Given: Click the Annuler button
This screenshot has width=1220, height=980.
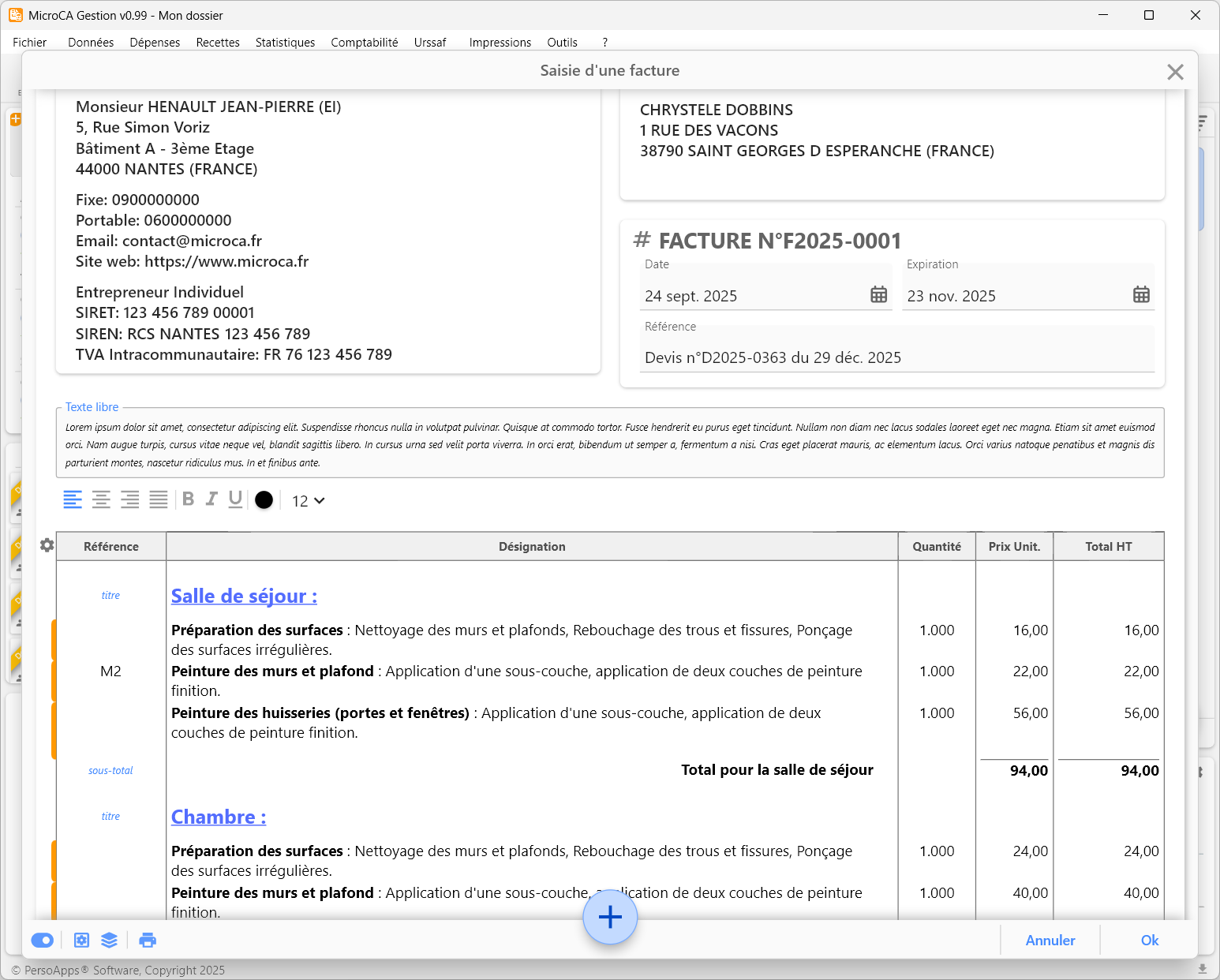Looking at the screenshot, I should pos(1050,940).
